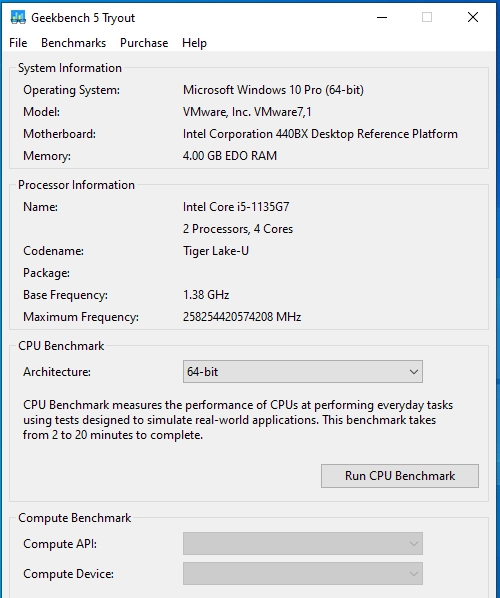This screenshot has width=500, height=598.
Task: Click the Intel 440BX motherboard value
Action: pos(320,134)
